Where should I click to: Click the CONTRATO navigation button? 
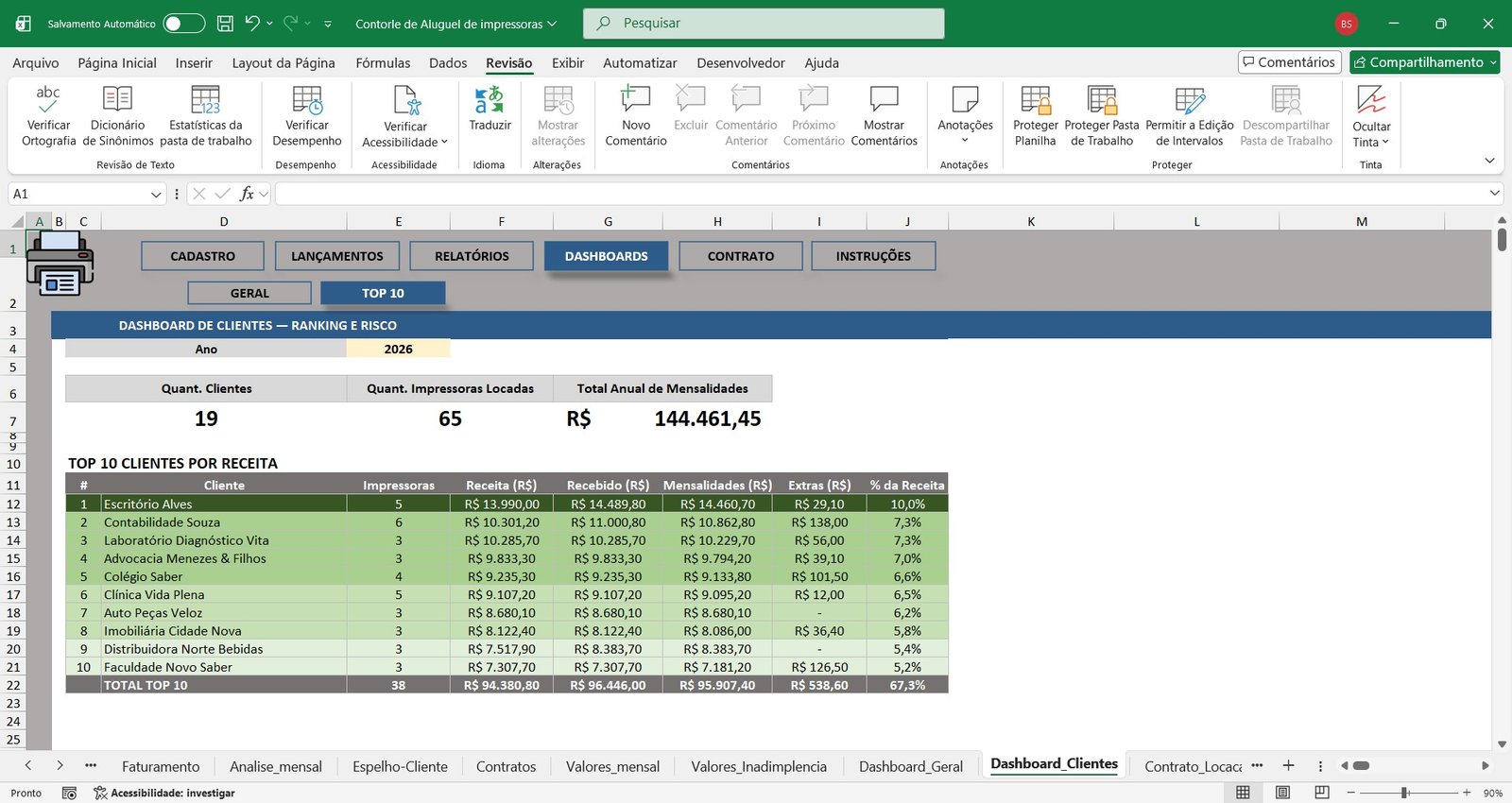point(741,256)
